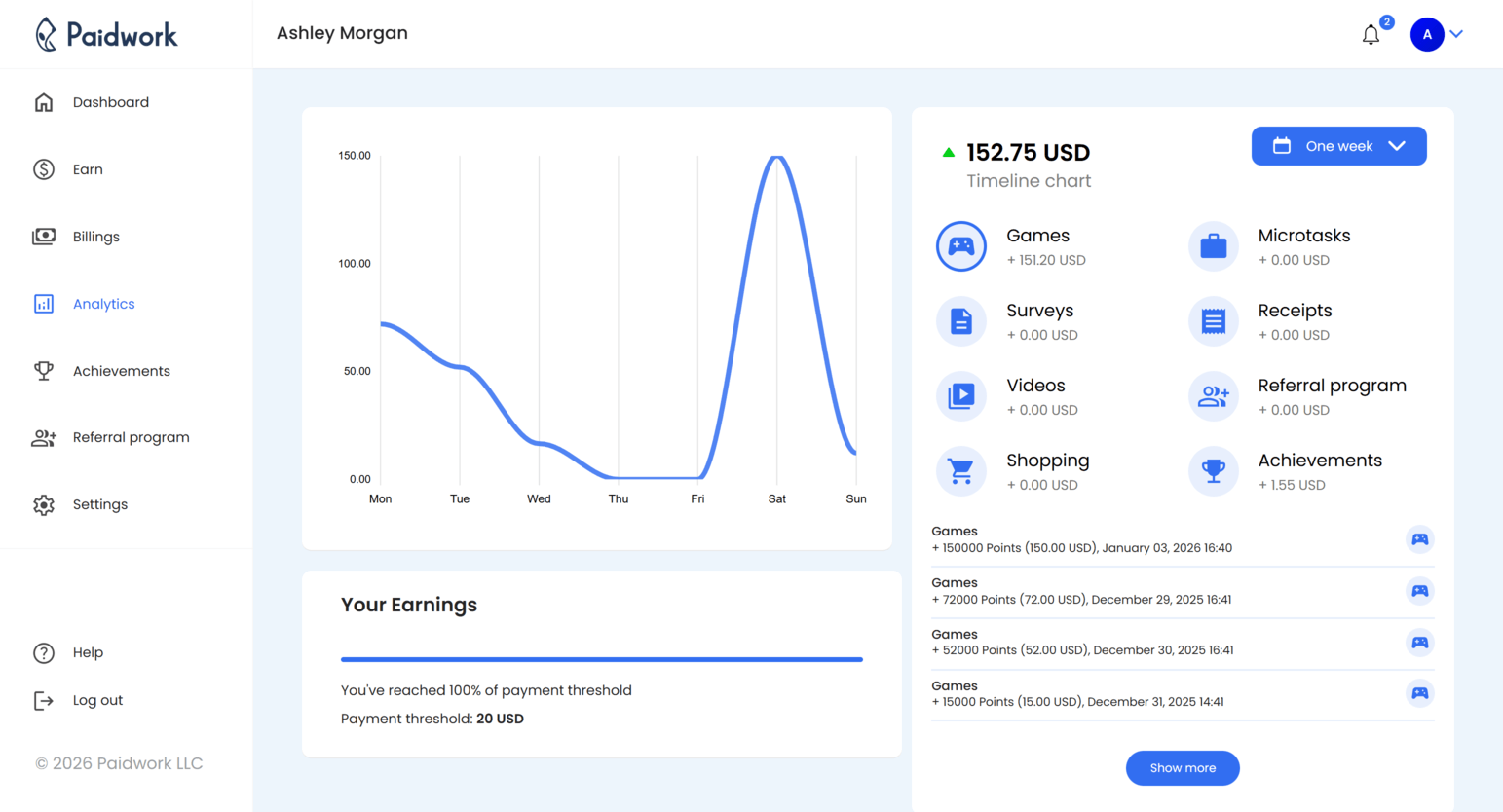The image size is (1503, 812).
Task: Click the Log out option
Action: [x=97, y=699]
